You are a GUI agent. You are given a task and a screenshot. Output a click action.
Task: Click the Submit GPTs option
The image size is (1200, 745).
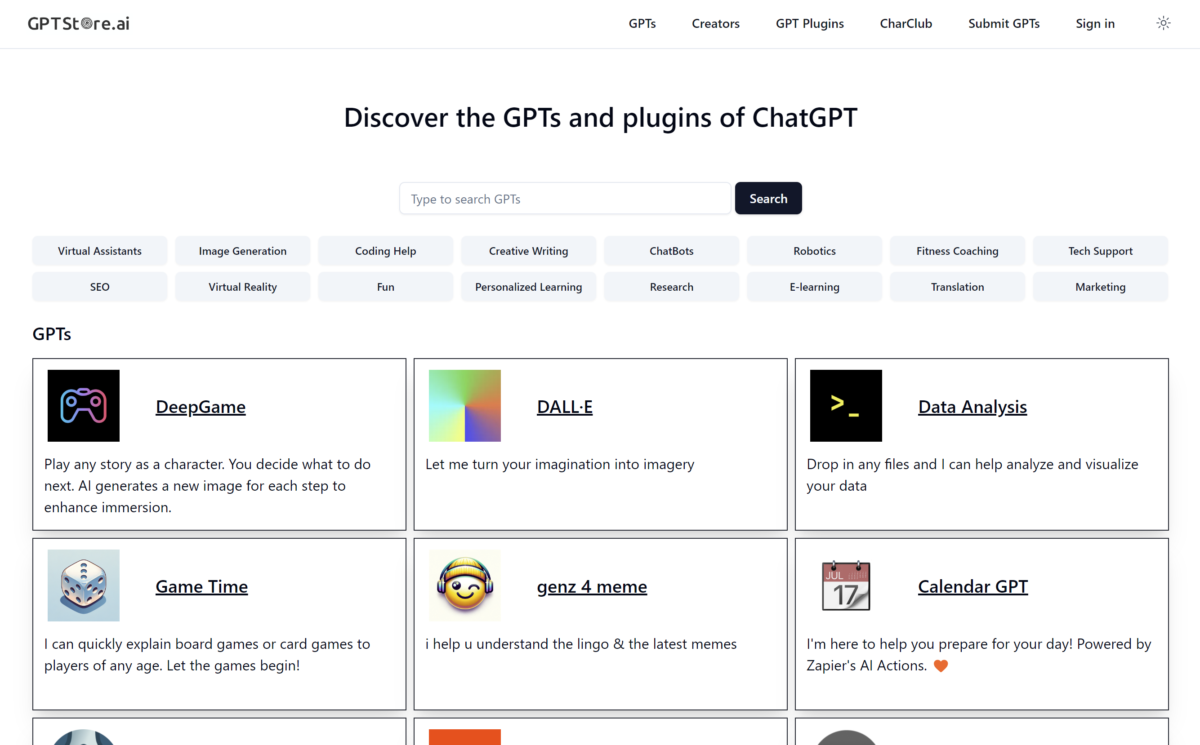[1004, 23]
